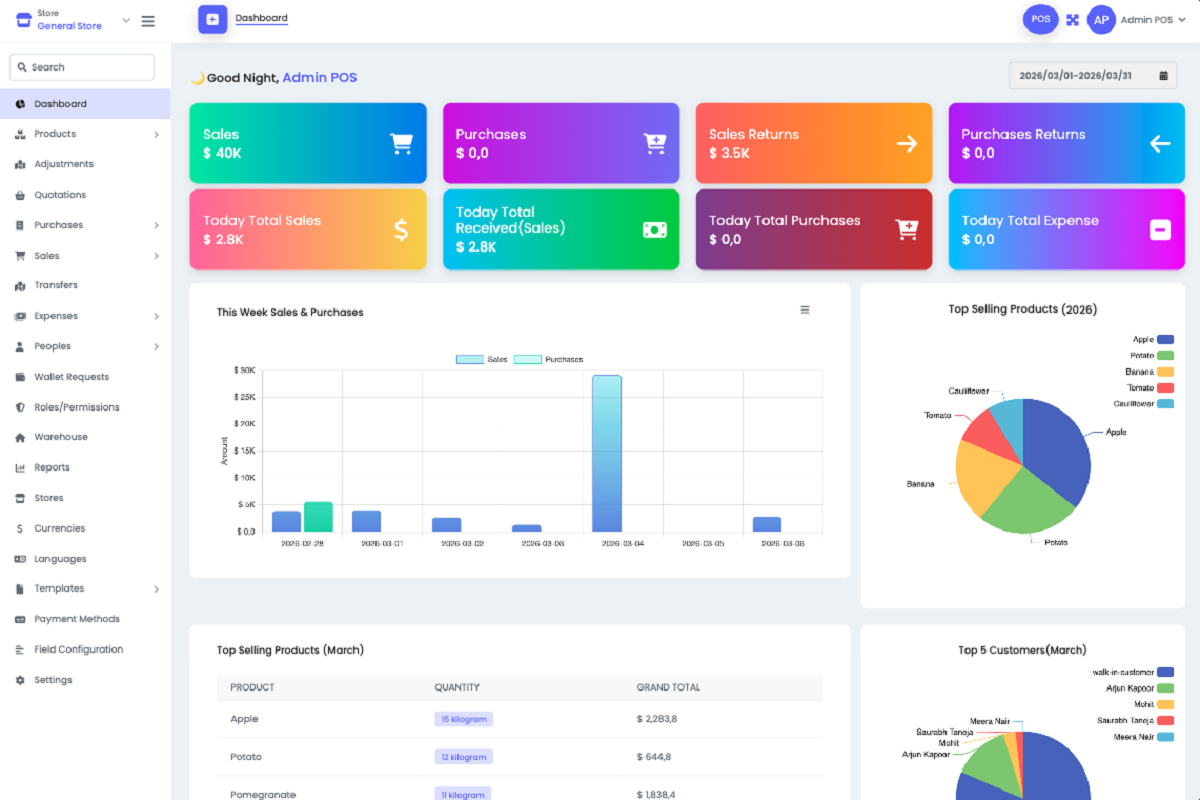The height and width of the screenshot is (800, 1200).
Task: Open the General Store switcher dropdown
Action: 125,20
